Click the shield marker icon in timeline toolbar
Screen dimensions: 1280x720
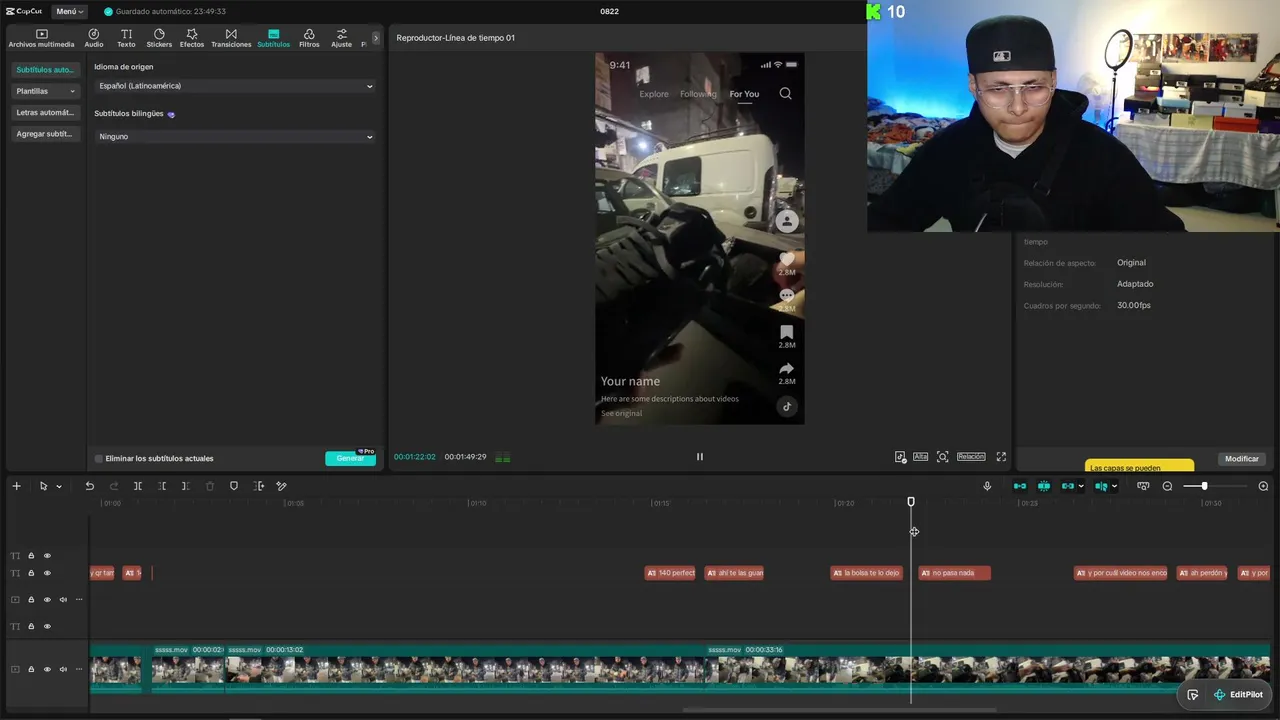(x=234, y=486)
